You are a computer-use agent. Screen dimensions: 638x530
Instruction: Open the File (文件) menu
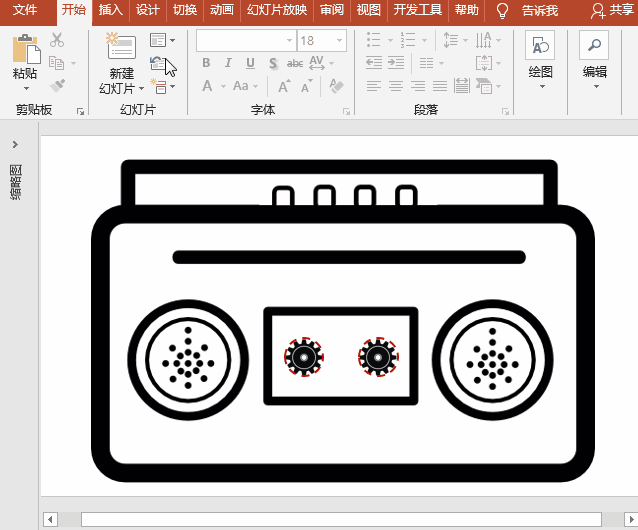25,11
